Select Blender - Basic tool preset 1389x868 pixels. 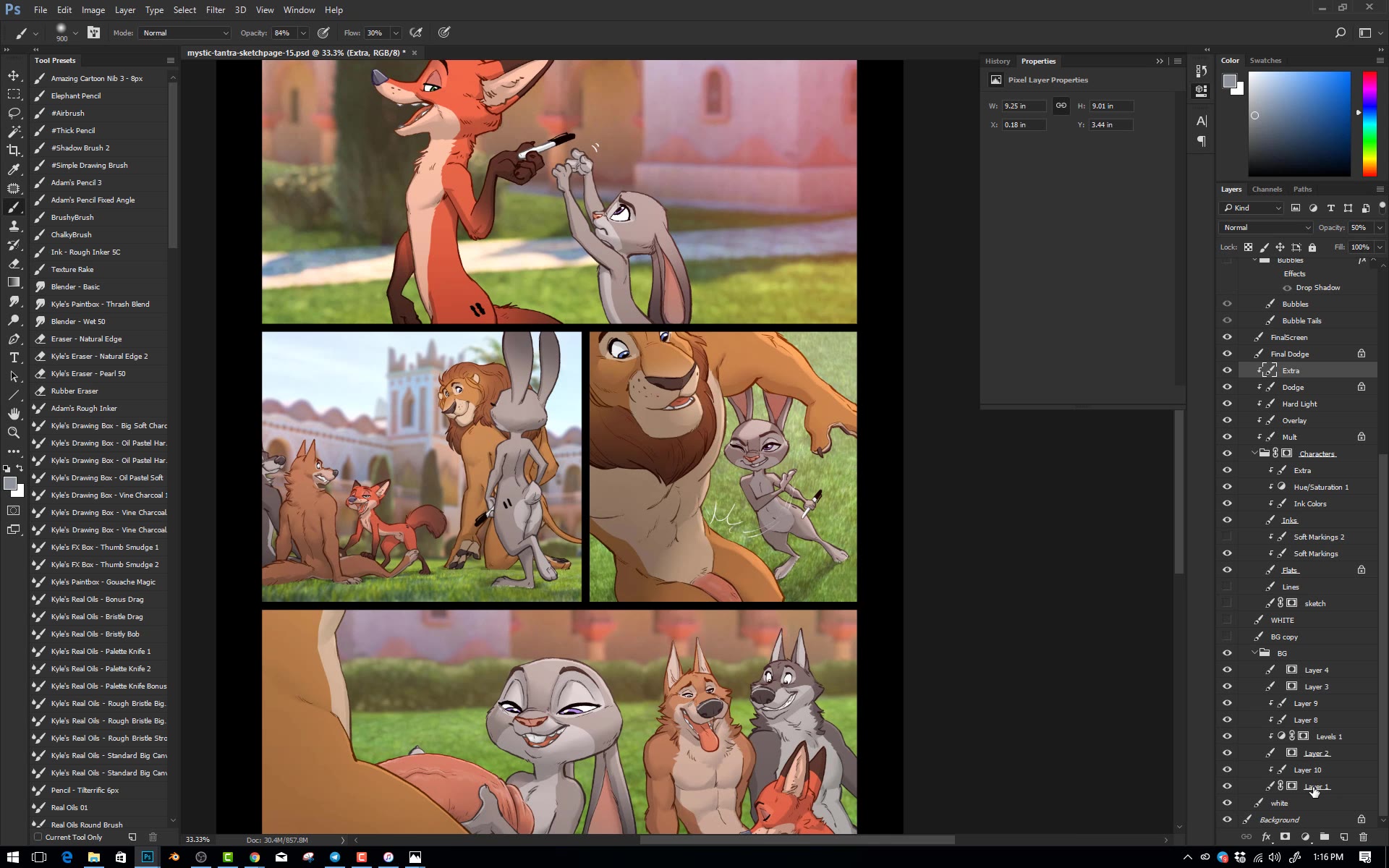[x=100, y=286]
